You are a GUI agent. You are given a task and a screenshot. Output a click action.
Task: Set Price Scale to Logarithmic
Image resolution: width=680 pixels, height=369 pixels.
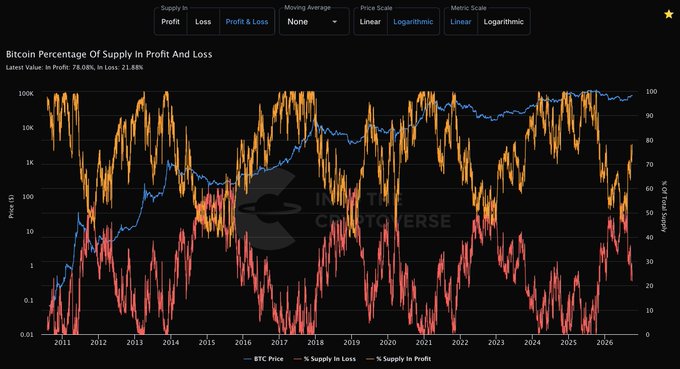coord(413,22)
